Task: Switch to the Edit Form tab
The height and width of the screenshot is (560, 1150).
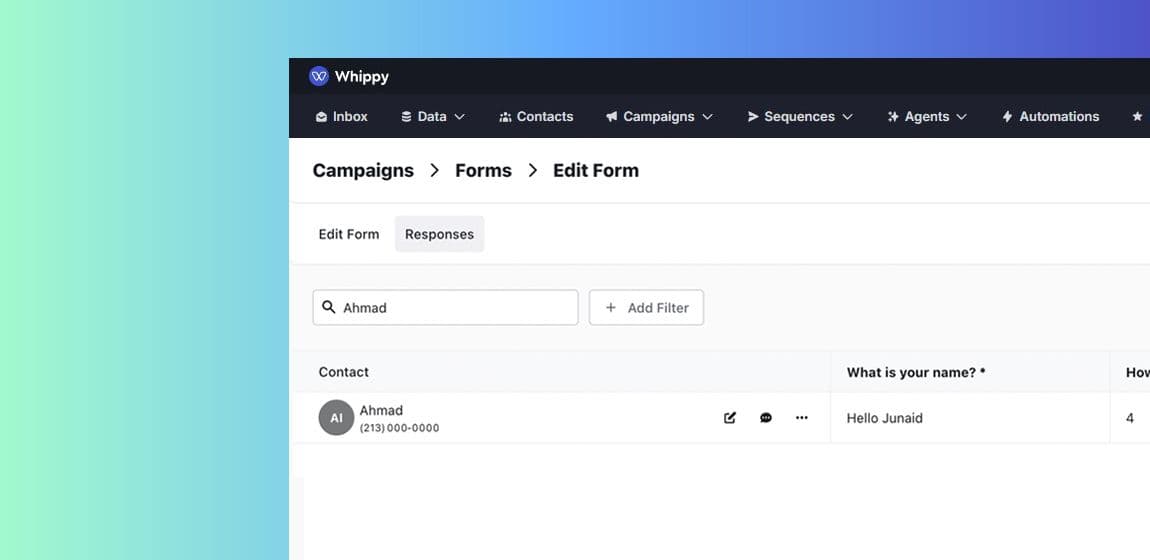Action: click(x=349, y=235)
